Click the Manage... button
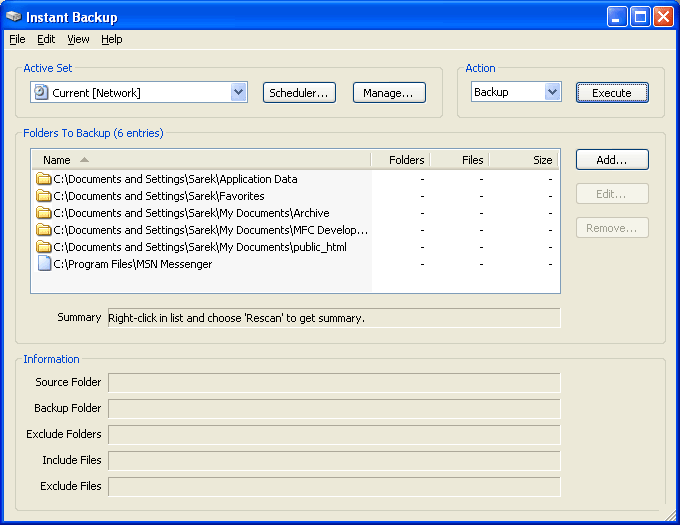680x525 pixels. 388,92
